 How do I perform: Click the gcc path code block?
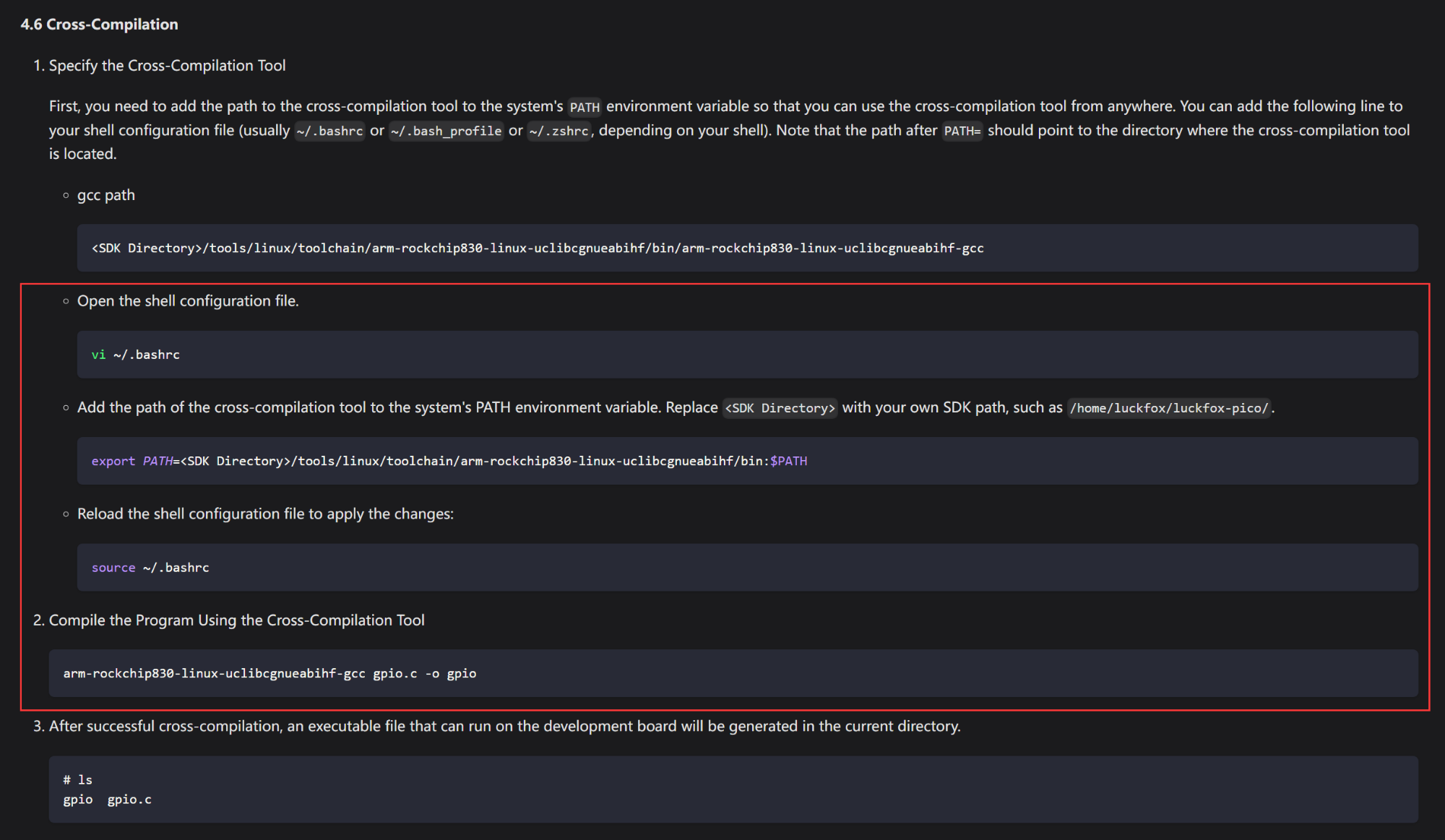(747, 248)
